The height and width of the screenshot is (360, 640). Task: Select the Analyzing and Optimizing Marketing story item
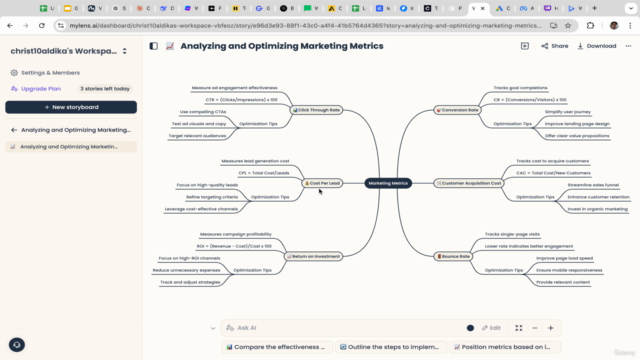71,147
